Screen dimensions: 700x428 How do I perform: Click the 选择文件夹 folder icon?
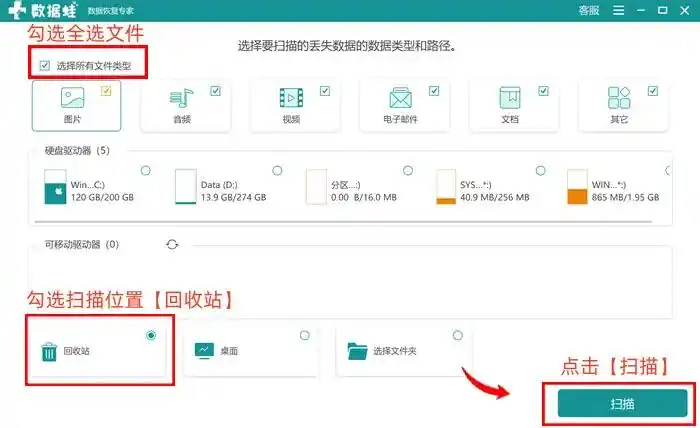(x=358, y=351)
